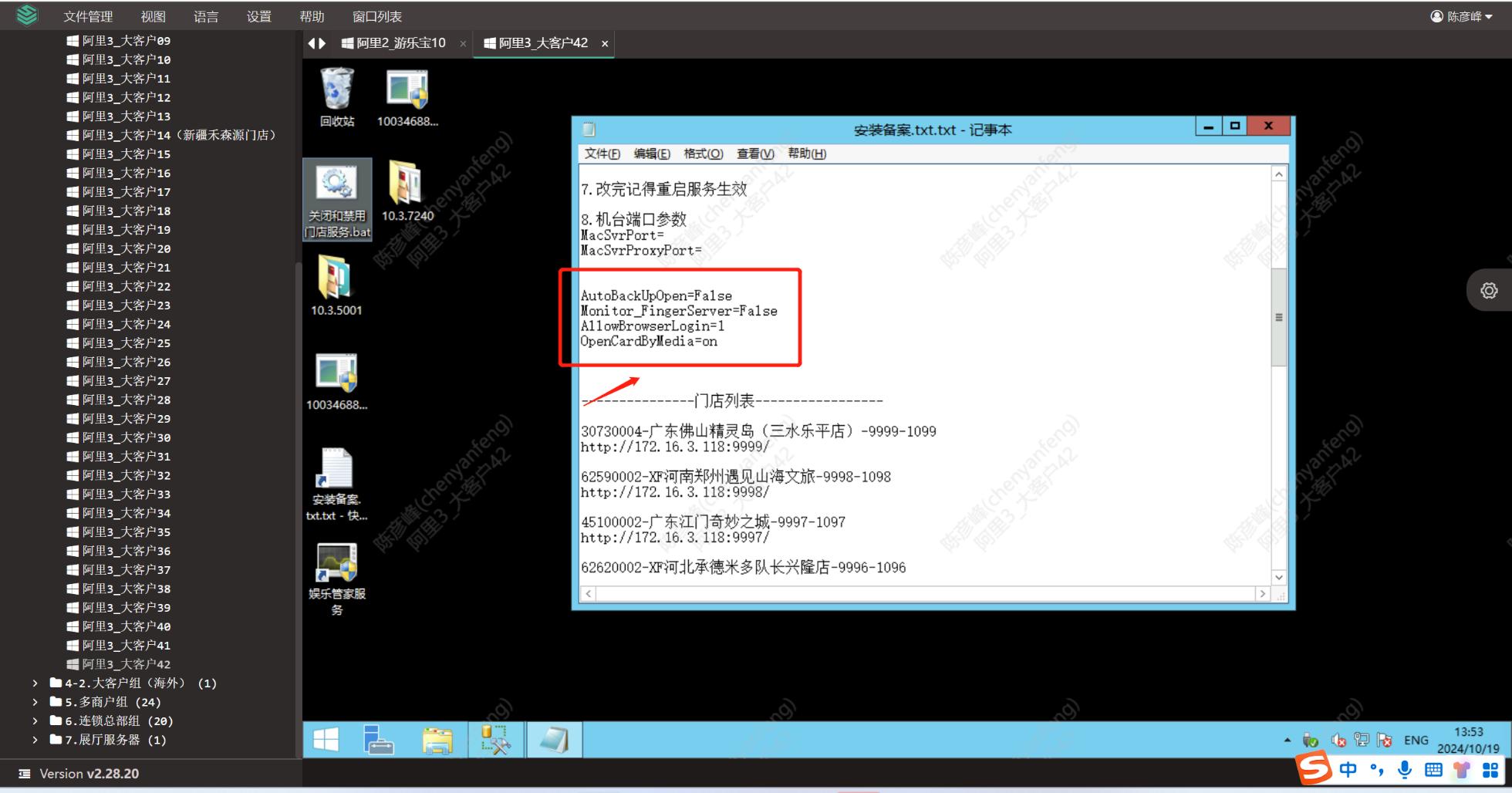Open the 安装备案.txt.txt shortcut icon
The width and height of the screenshot is (1512, 793).
(x=337, y=484)
